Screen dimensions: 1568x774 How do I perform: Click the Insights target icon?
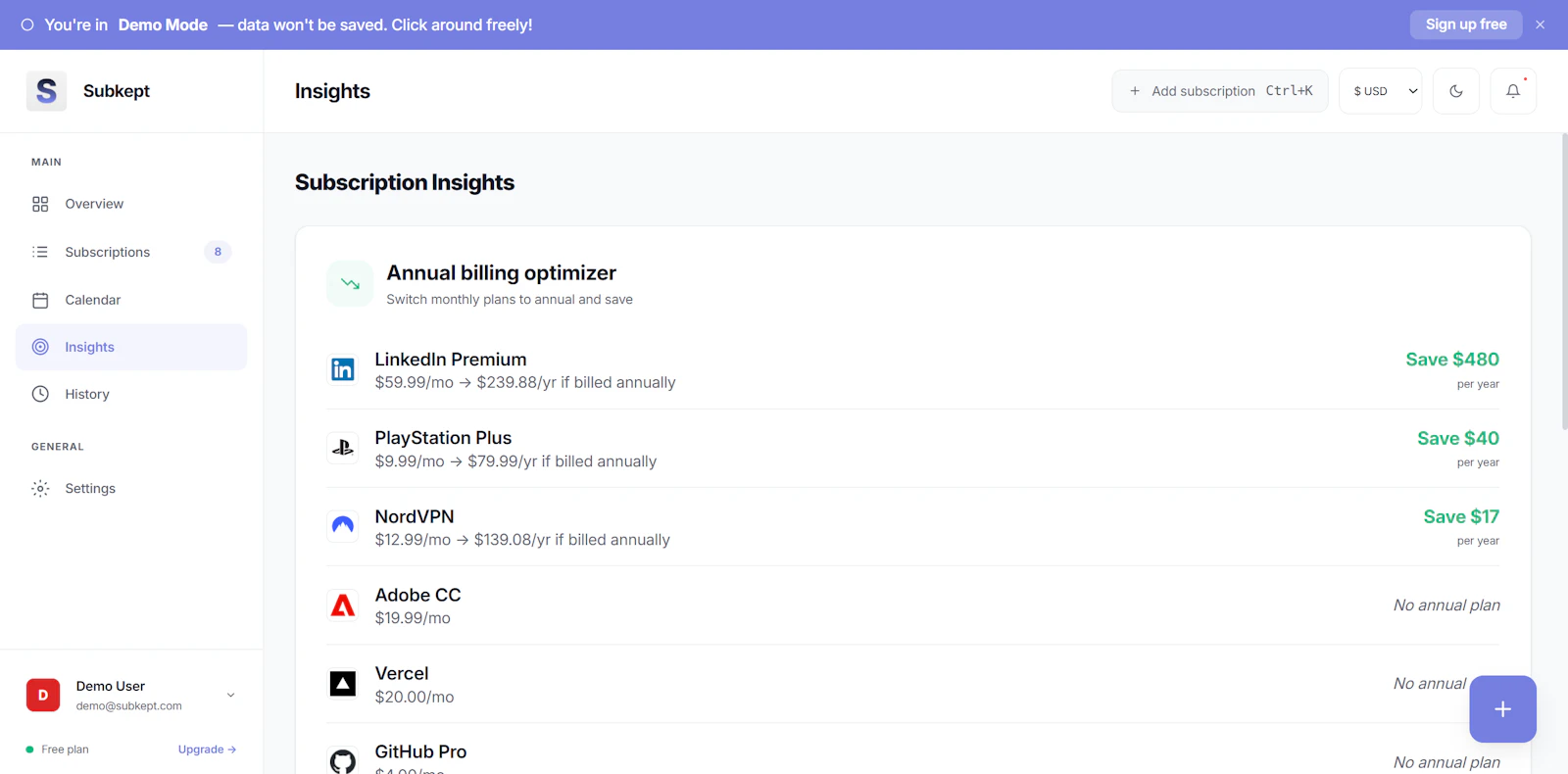pos(40,347)
